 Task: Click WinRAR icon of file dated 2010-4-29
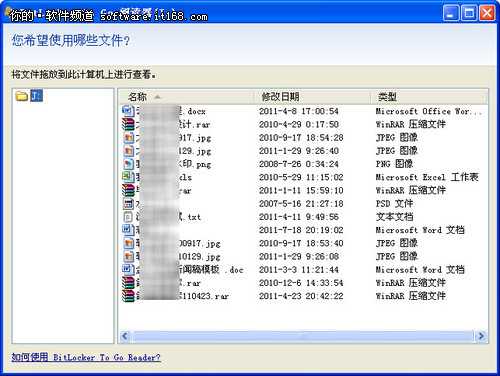[128, 124]
